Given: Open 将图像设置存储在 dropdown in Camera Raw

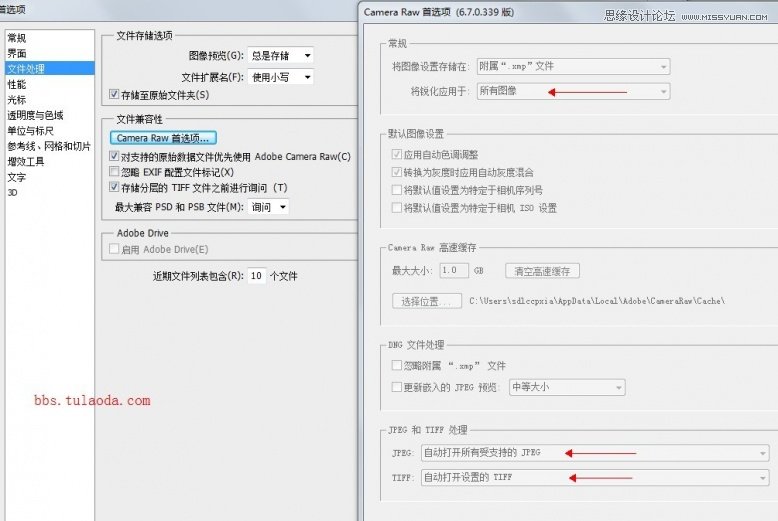Looking at the screenshot, I should coord(573,66).
